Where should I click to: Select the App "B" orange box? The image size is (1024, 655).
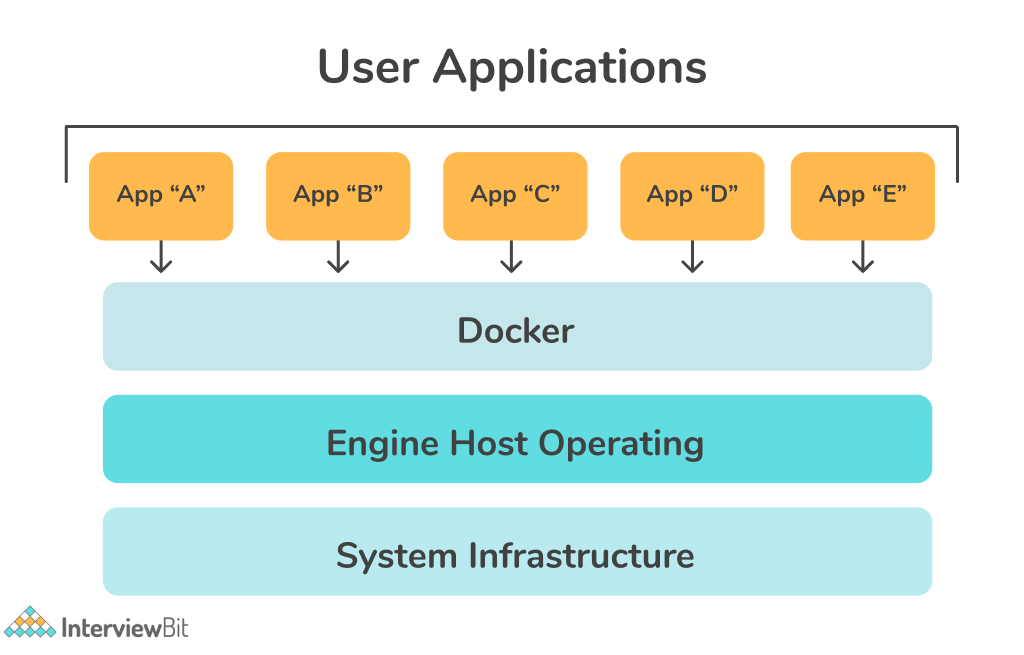(338, 196)
